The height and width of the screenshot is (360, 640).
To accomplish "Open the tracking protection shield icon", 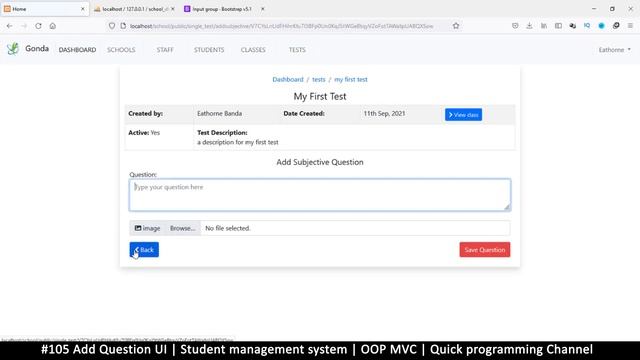I will 111,26.
